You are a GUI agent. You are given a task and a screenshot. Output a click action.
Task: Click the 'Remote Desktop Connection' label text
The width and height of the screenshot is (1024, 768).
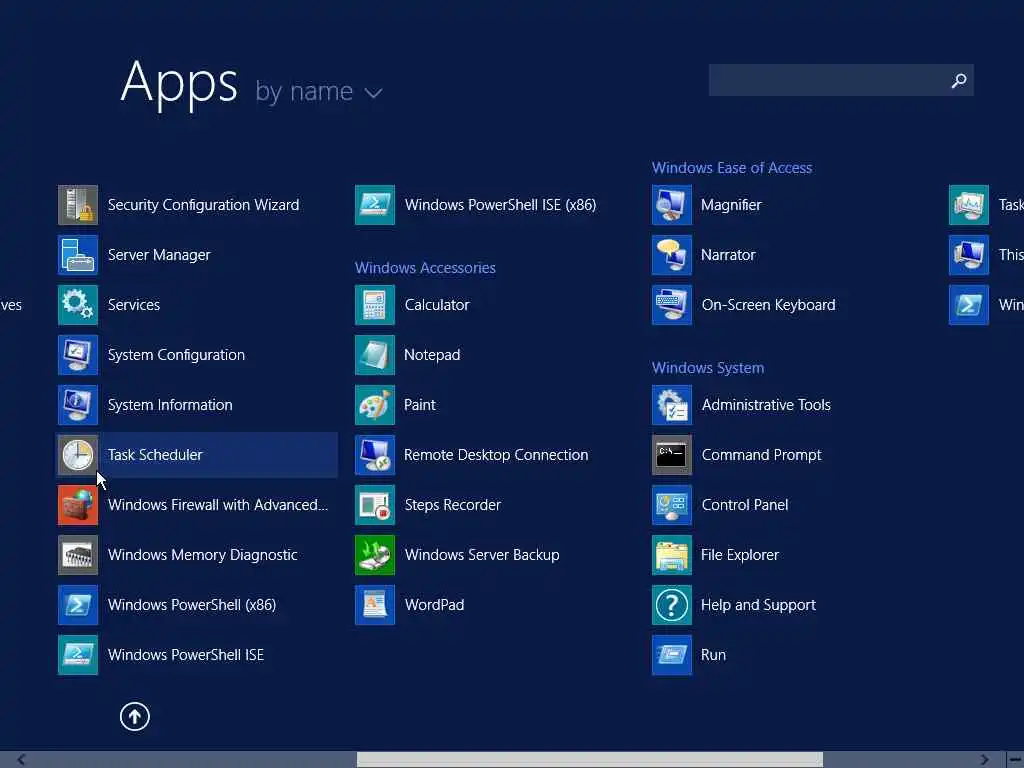[496, 455]
